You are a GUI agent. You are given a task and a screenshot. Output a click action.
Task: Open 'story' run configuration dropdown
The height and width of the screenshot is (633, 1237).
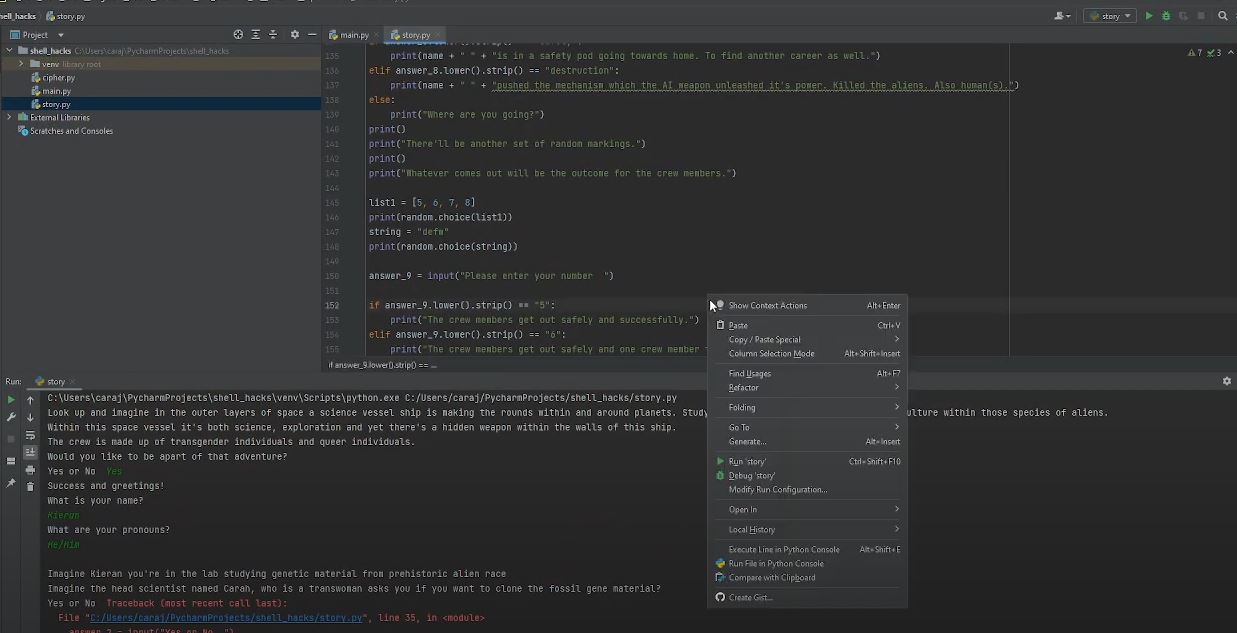coord(1110,16)
